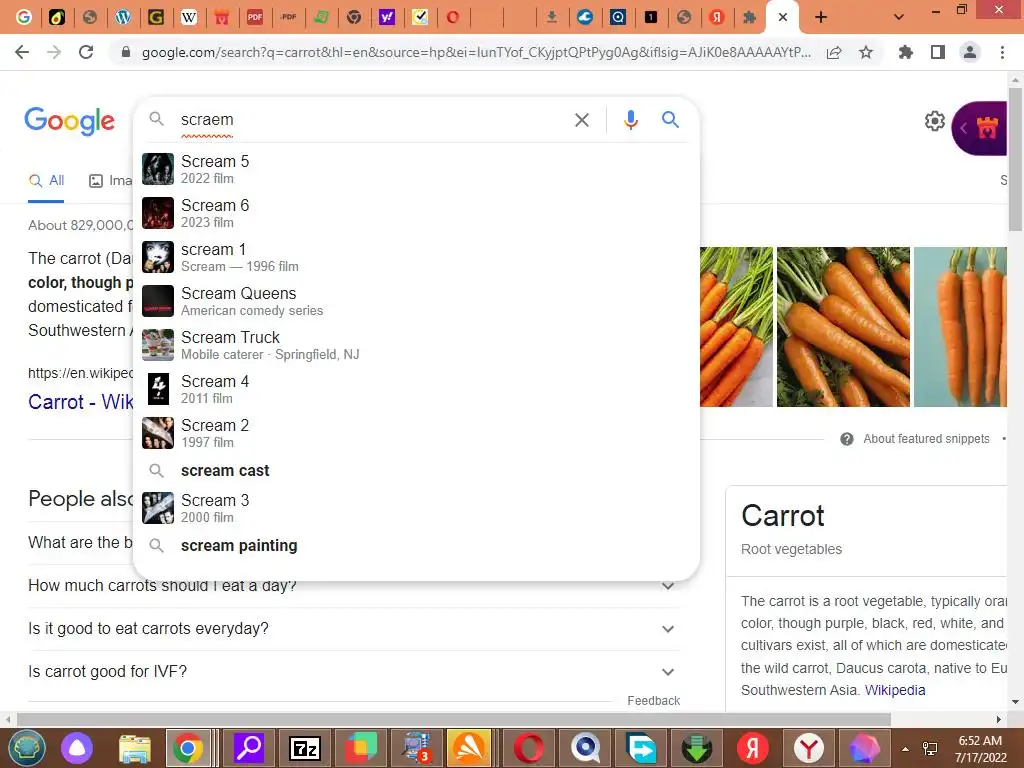Open Opera browser from taskbar
The width and height of the screenshot is (1024, 768).
pos(528,748)
